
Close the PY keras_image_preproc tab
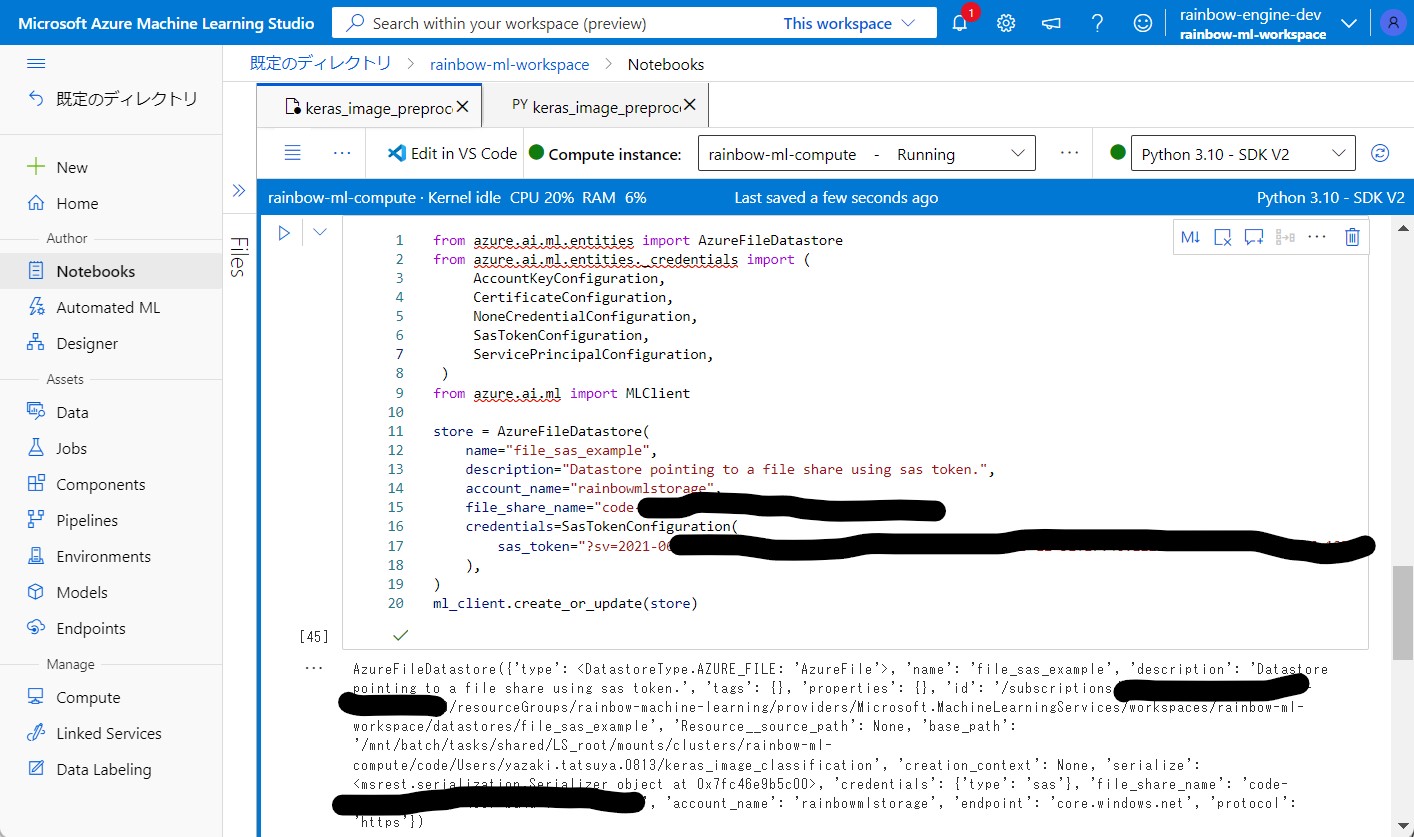tap(690, 105)
